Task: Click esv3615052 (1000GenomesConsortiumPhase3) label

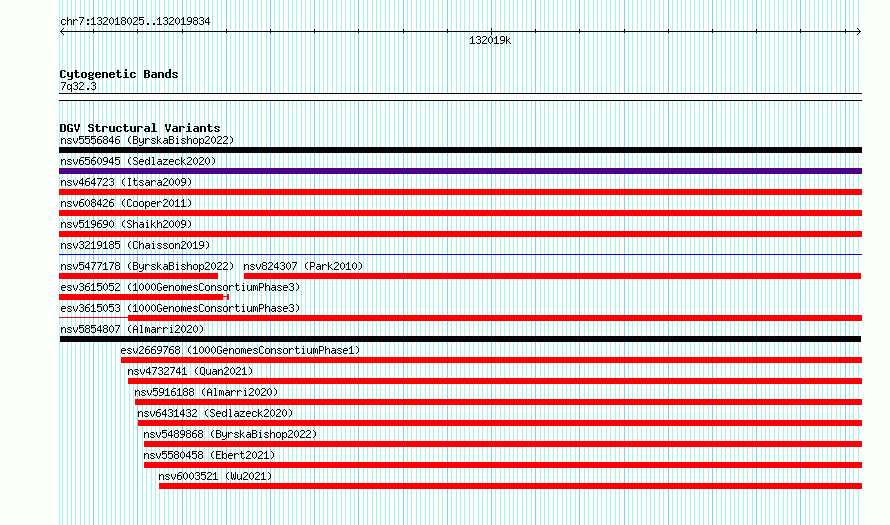Action: [180, 287]
